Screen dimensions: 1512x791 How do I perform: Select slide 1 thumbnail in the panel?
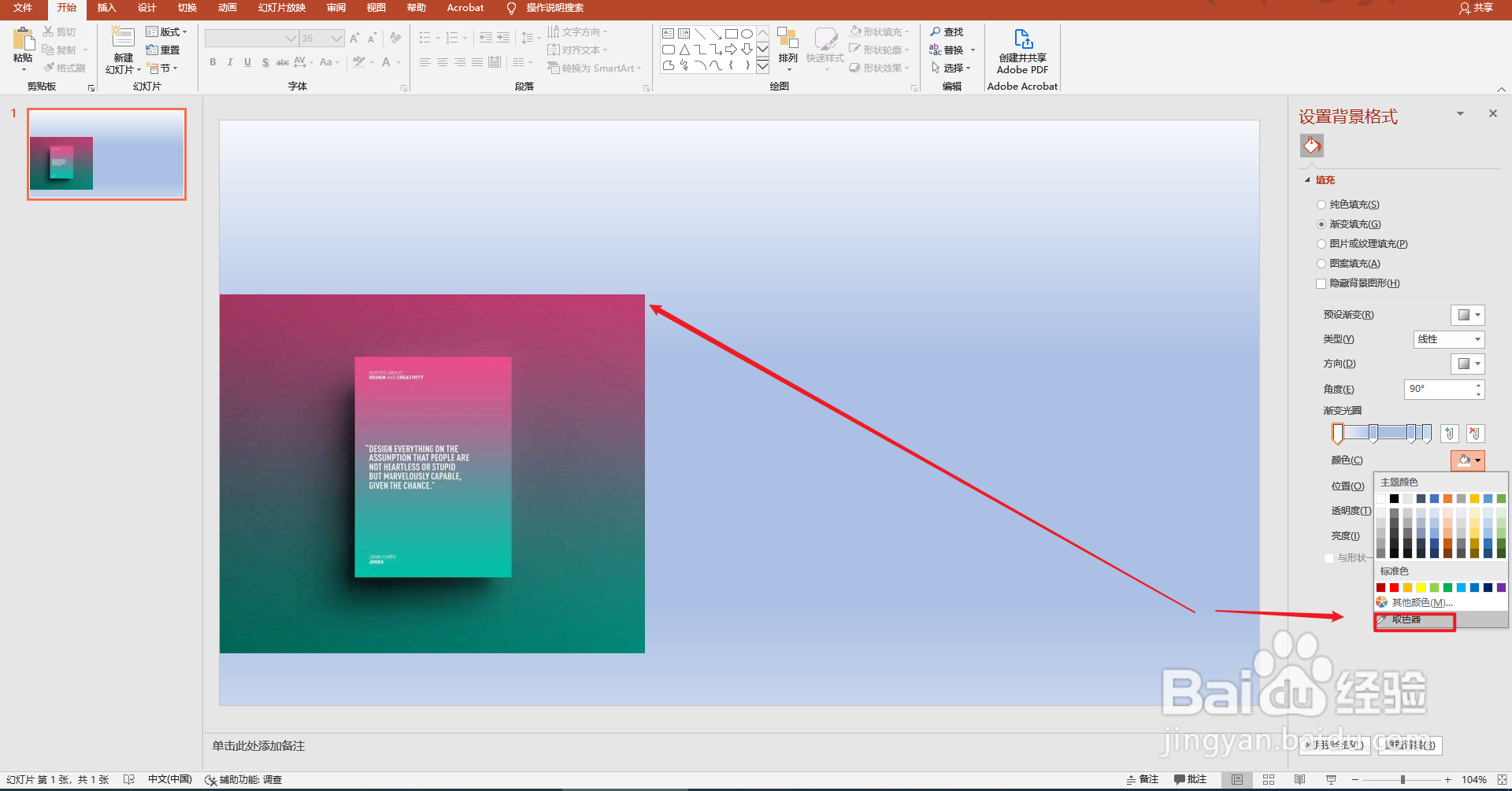(107, 154)
